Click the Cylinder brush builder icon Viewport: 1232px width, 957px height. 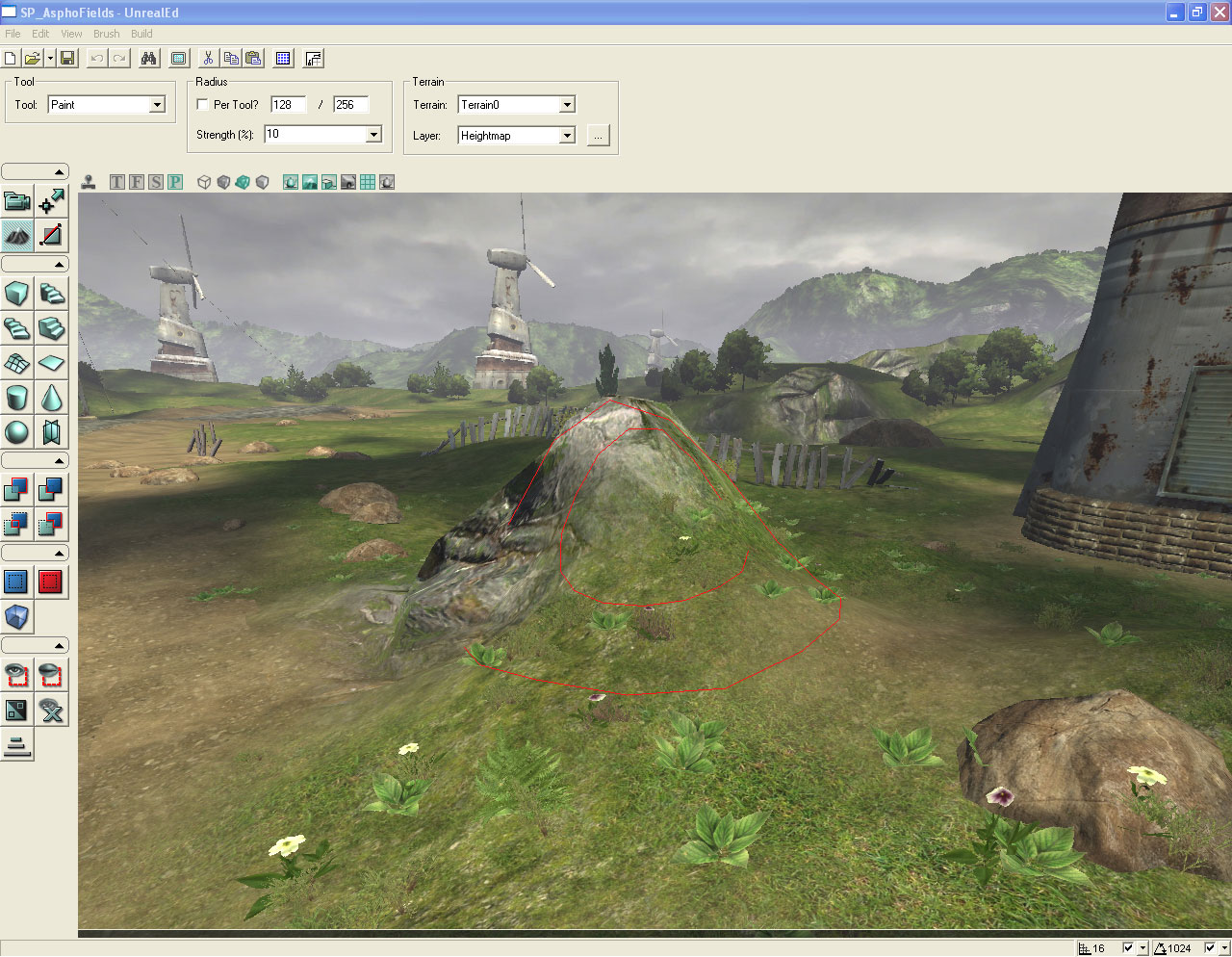[x=17, y=397]
